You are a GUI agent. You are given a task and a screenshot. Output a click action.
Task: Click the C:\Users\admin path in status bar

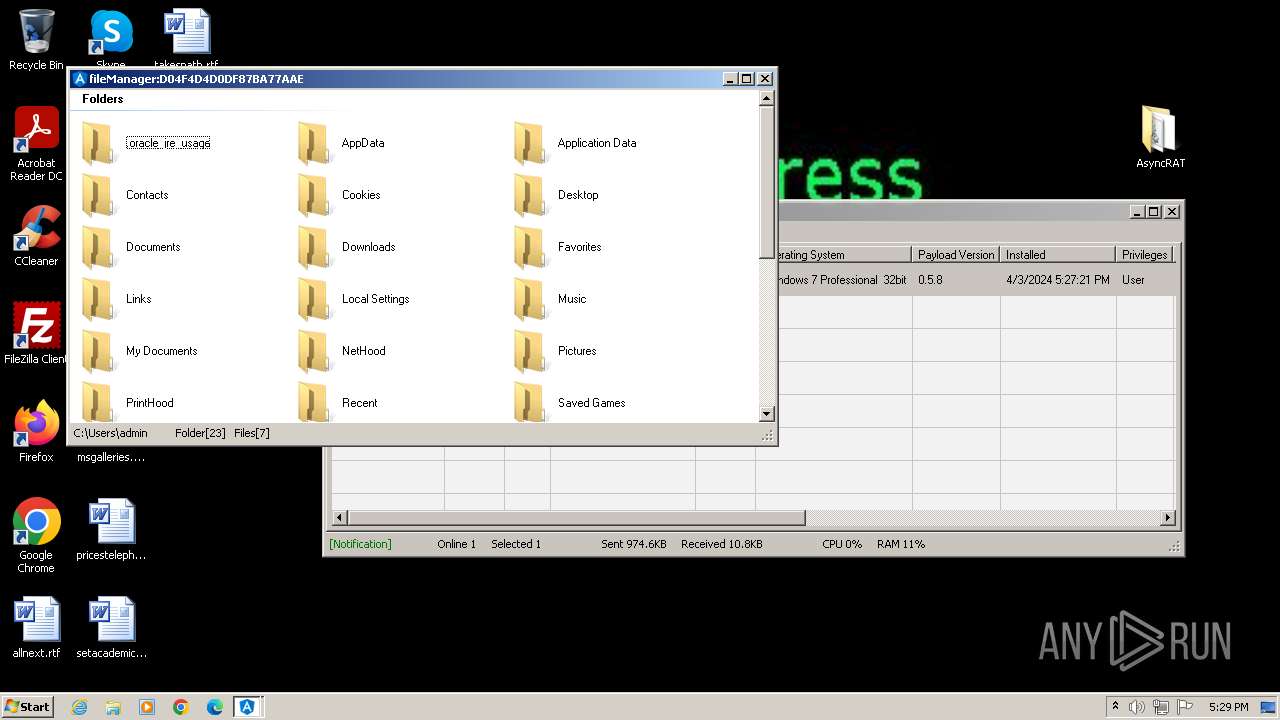[x=111, y=433]
